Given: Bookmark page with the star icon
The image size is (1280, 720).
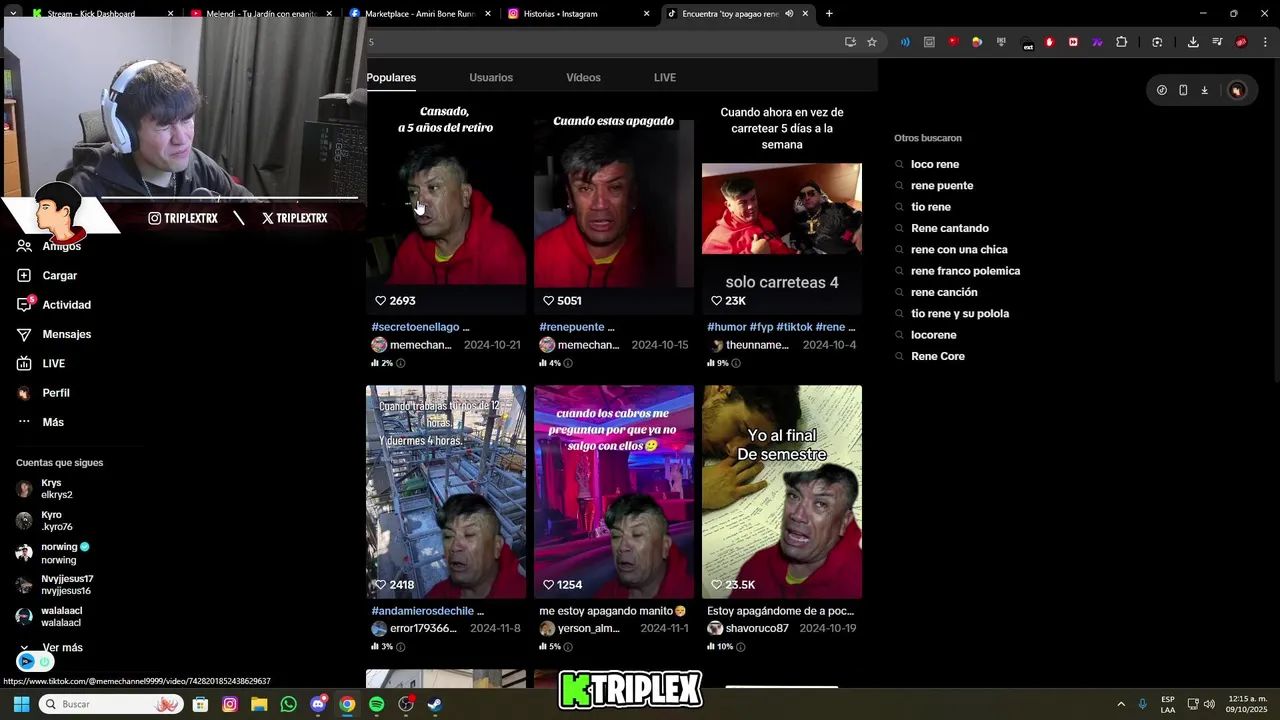Looking at the screenshot, I should point(872,42).
